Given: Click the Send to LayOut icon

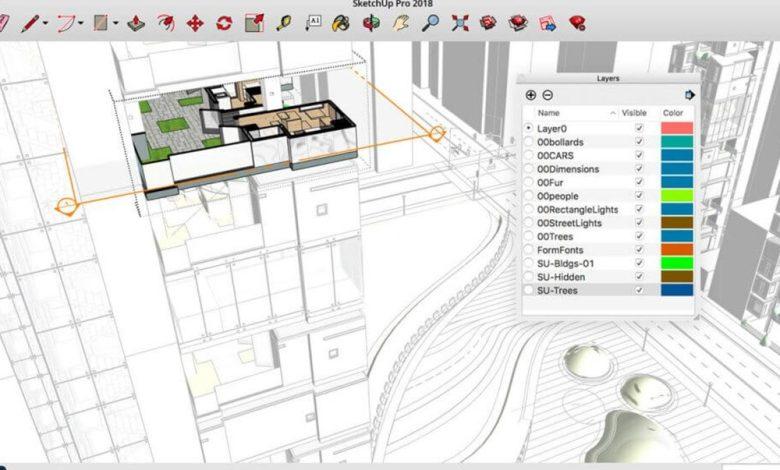Looking at the screenshot, I should (x=548, y=23).
